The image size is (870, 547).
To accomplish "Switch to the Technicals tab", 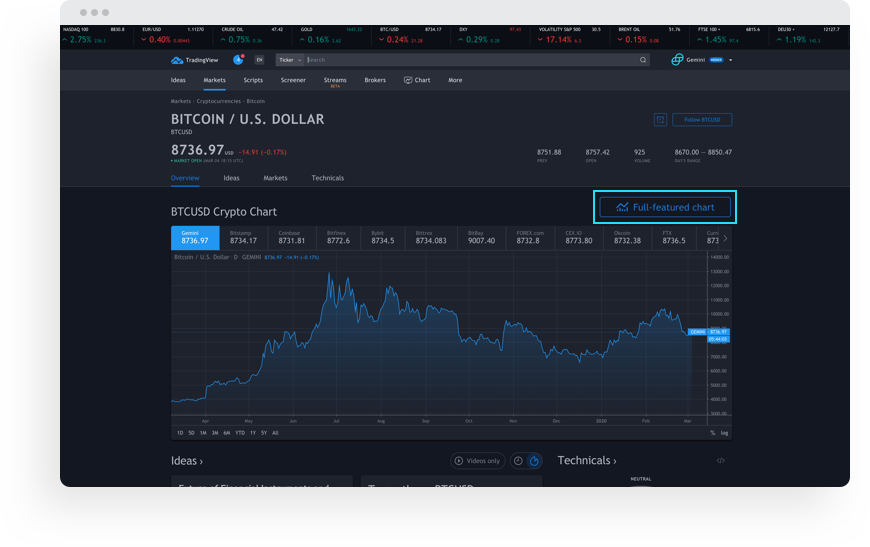I will pos(327,178).
